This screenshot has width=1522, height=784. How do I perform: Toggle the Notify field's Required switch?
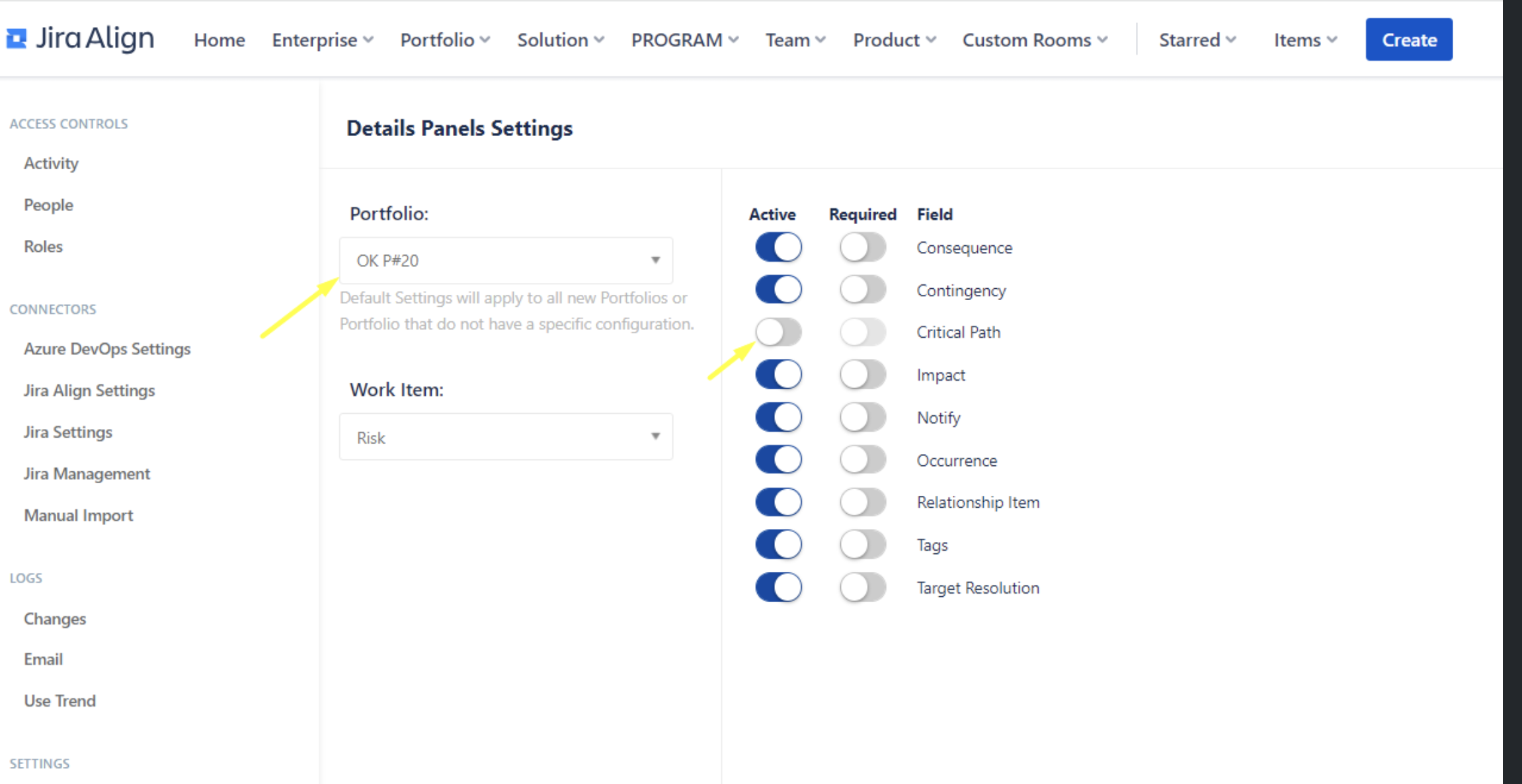(x=862, y=417)
